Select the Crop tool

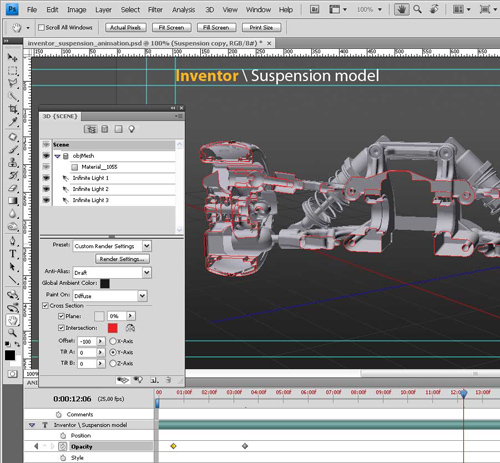click(x=13, y=109)
